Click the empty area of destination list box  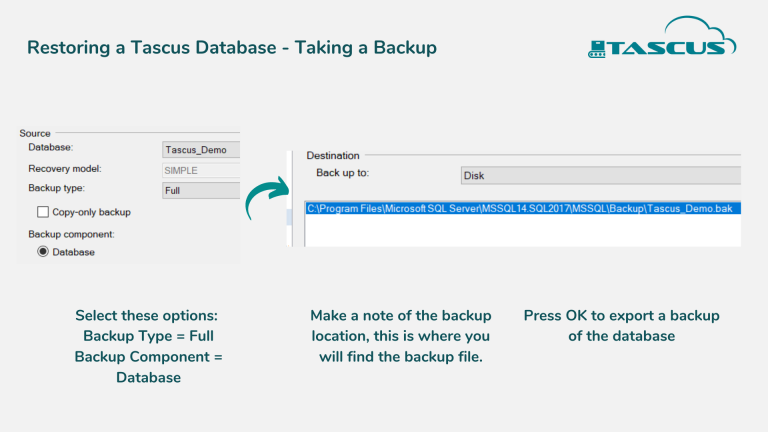pos(523,230)
